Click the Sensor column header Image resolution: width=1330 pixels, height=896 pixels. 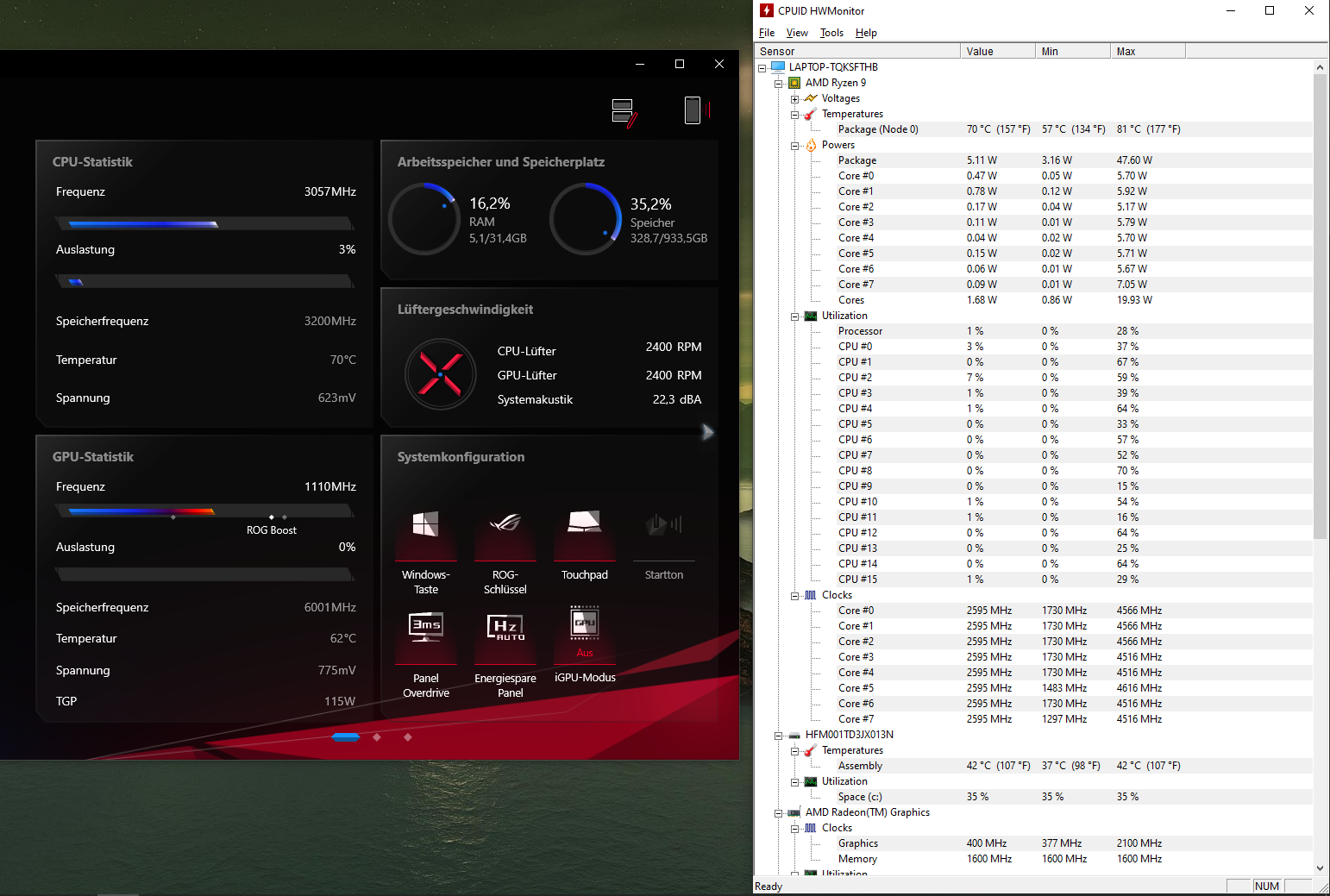pyautogui.click(x=857, y=51)
